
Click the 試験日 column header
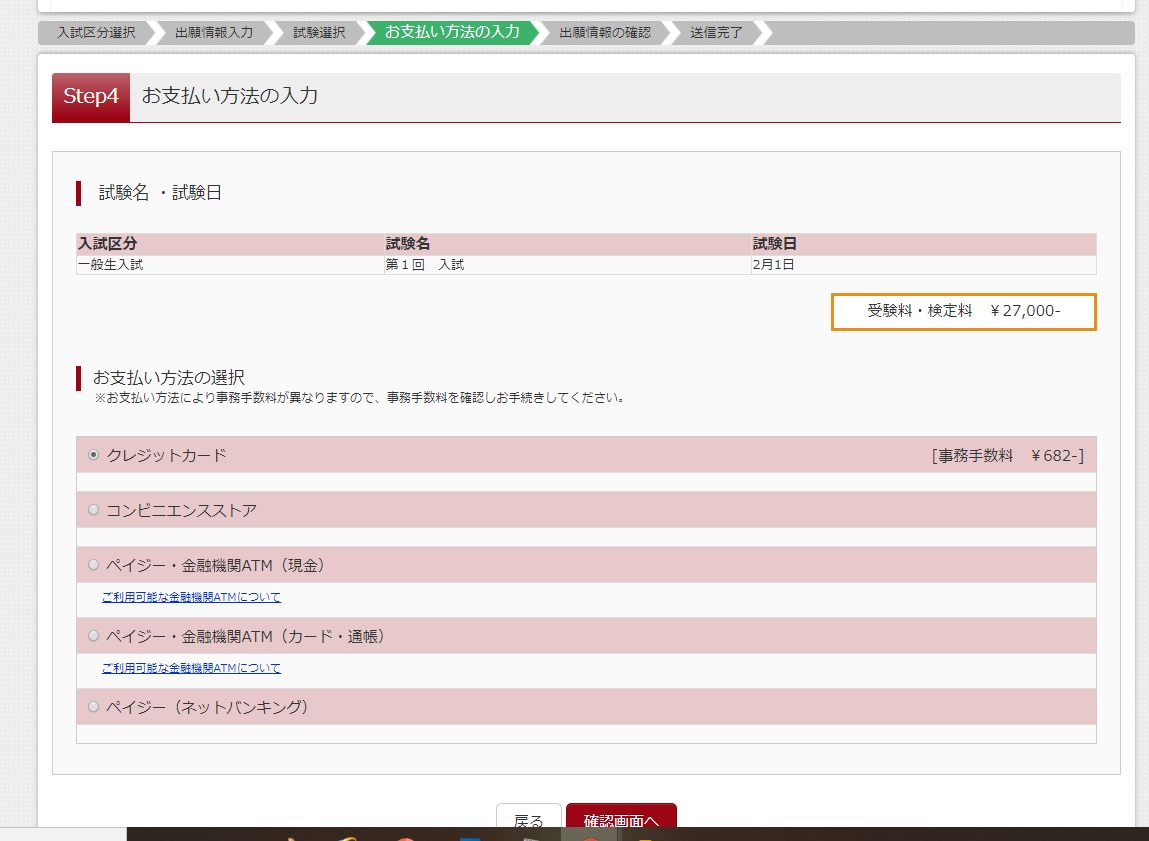[924, 244]
